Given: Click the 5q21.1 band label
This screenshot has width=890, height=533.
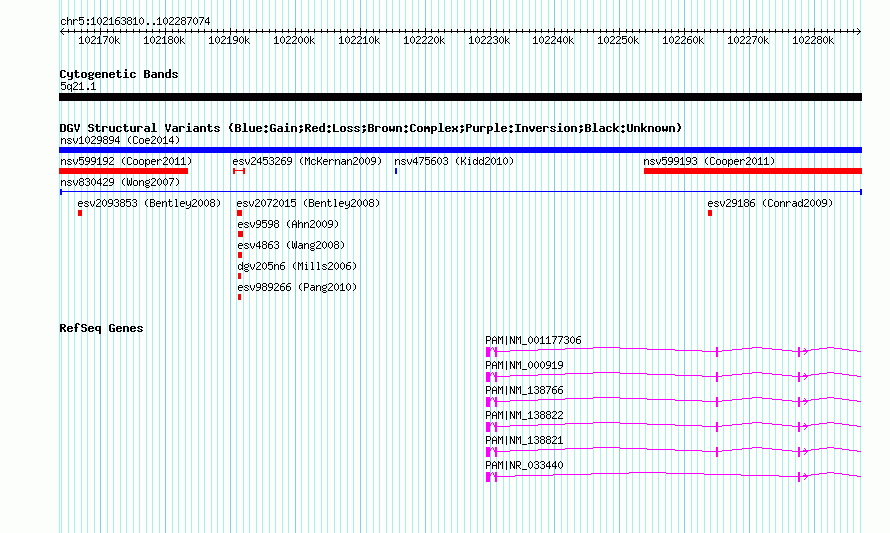Looking at the screenshot, I should [78, 86].
